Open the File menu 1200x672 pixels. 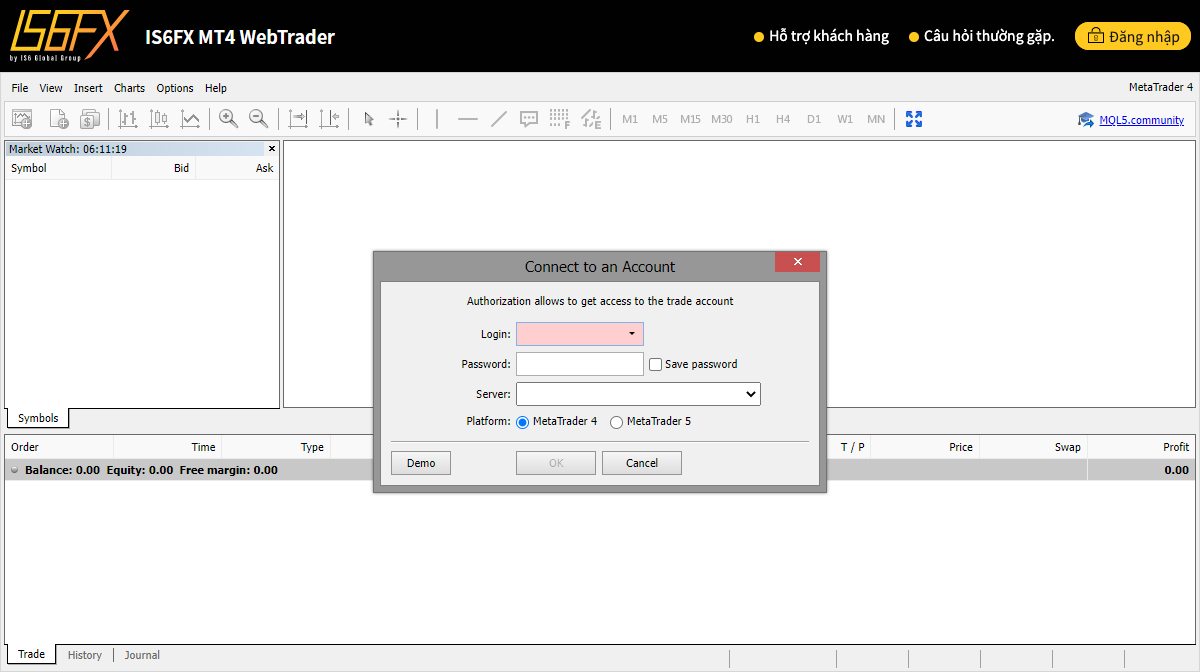tap(20, 88)
